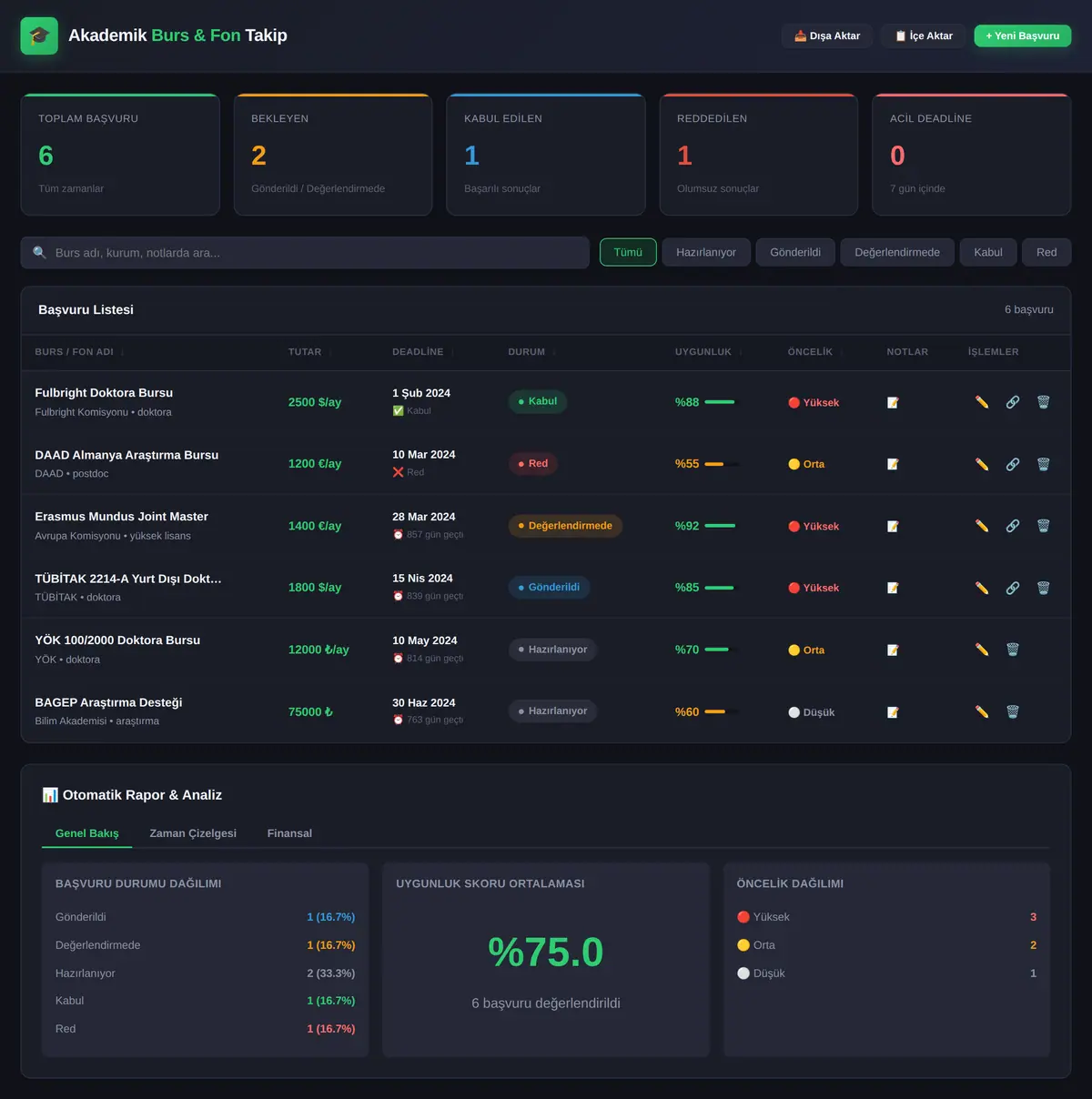This screenshot has height=1099, width=1092.
Task: Filter list by Kabul chip
Action: point(988,252)
